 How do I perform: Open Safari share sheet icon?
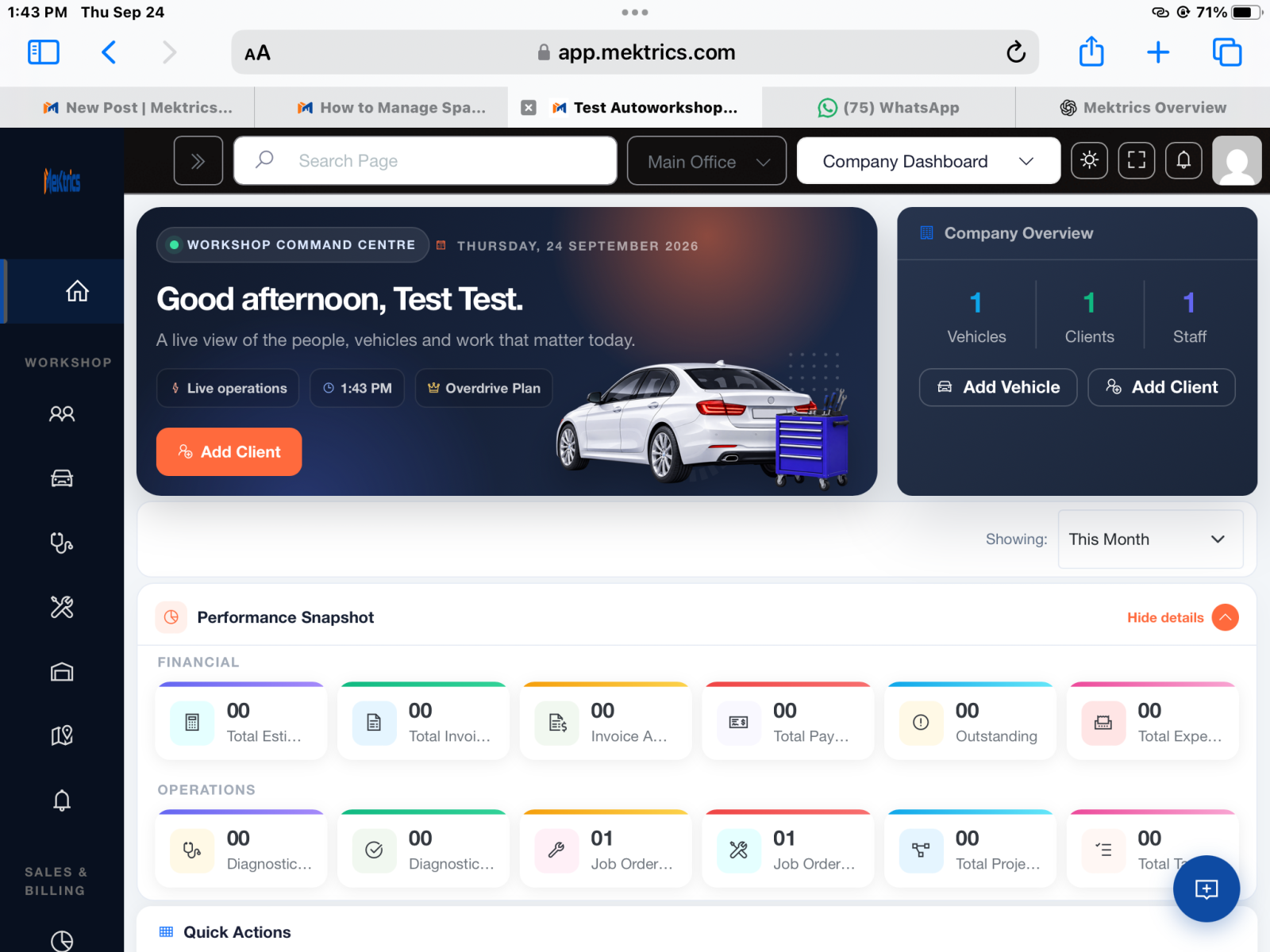pyautogui.click(x=1091, y=52)
